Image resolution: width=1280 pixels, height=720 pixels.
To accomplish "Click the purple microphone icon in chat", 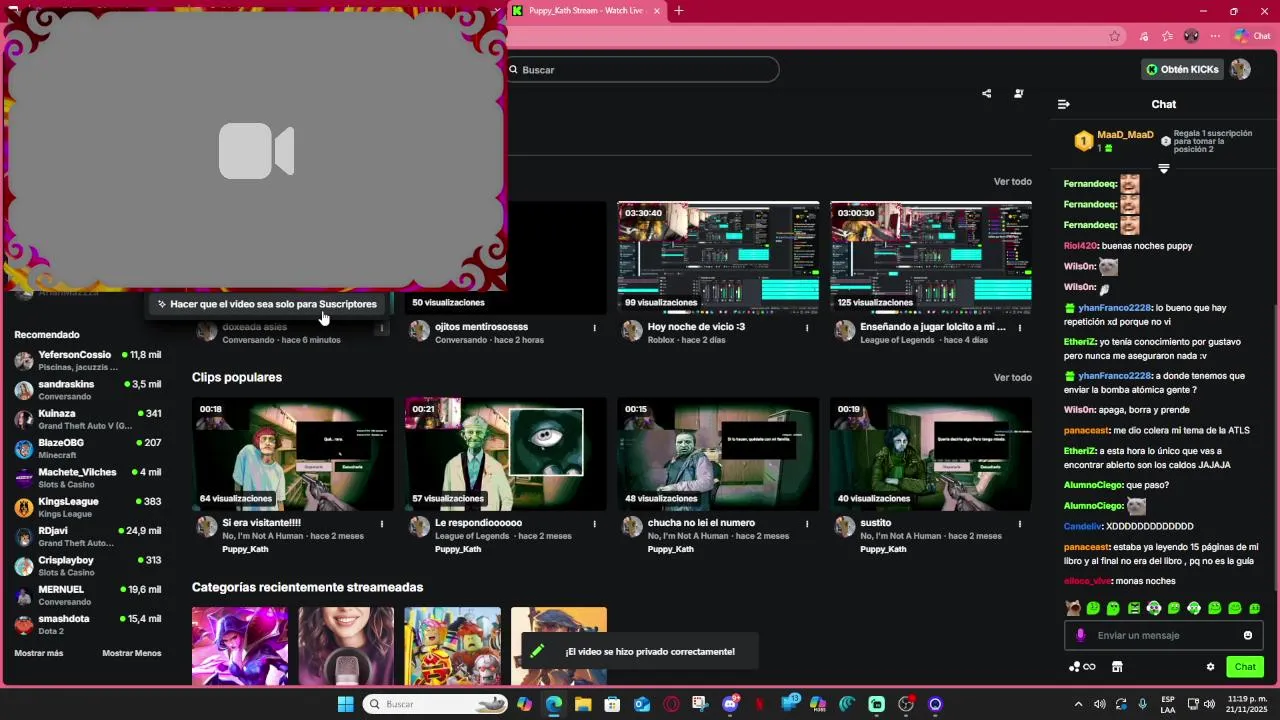I will [1080, 635].
